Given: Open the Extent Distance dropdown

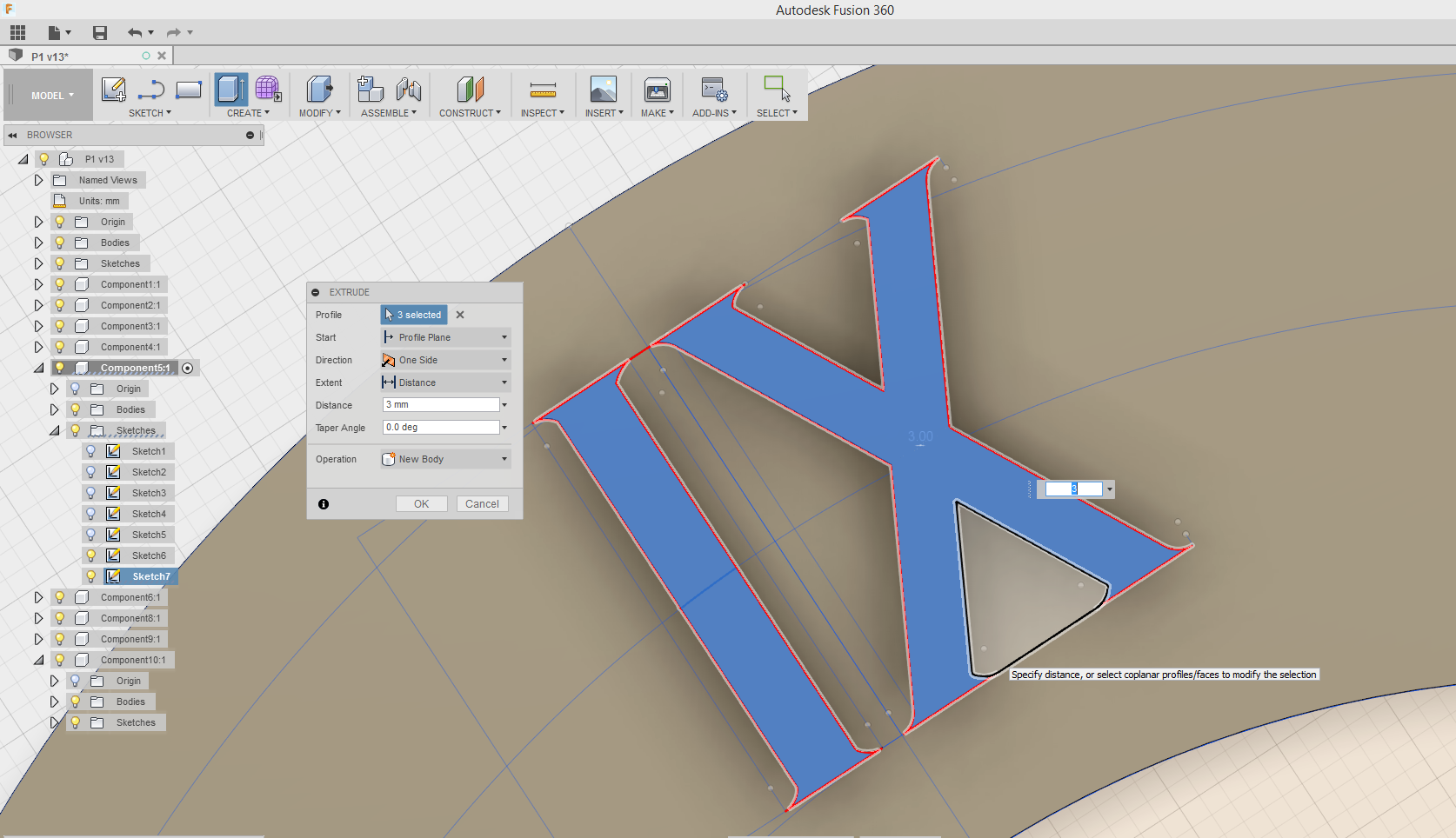Looking at the screenshot, I should [445, 382].
